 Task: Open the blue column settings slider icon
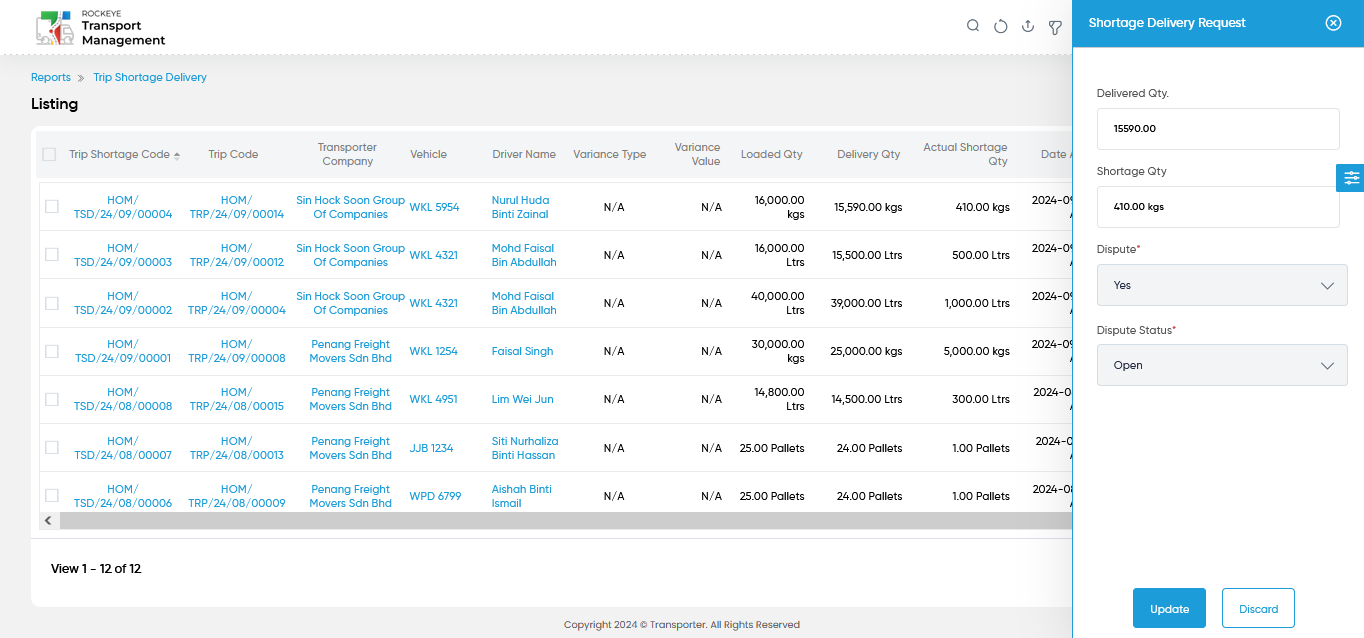tap(1351, 178)
